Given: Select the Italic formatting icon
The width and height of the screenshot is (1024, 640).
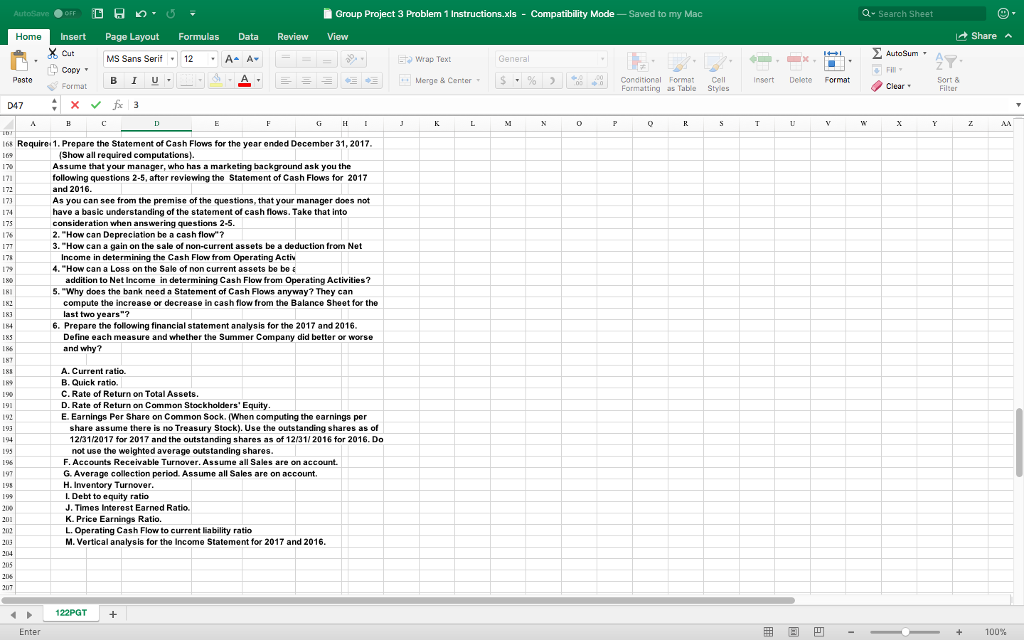Looking at the screenshot, I should point(134,81).
